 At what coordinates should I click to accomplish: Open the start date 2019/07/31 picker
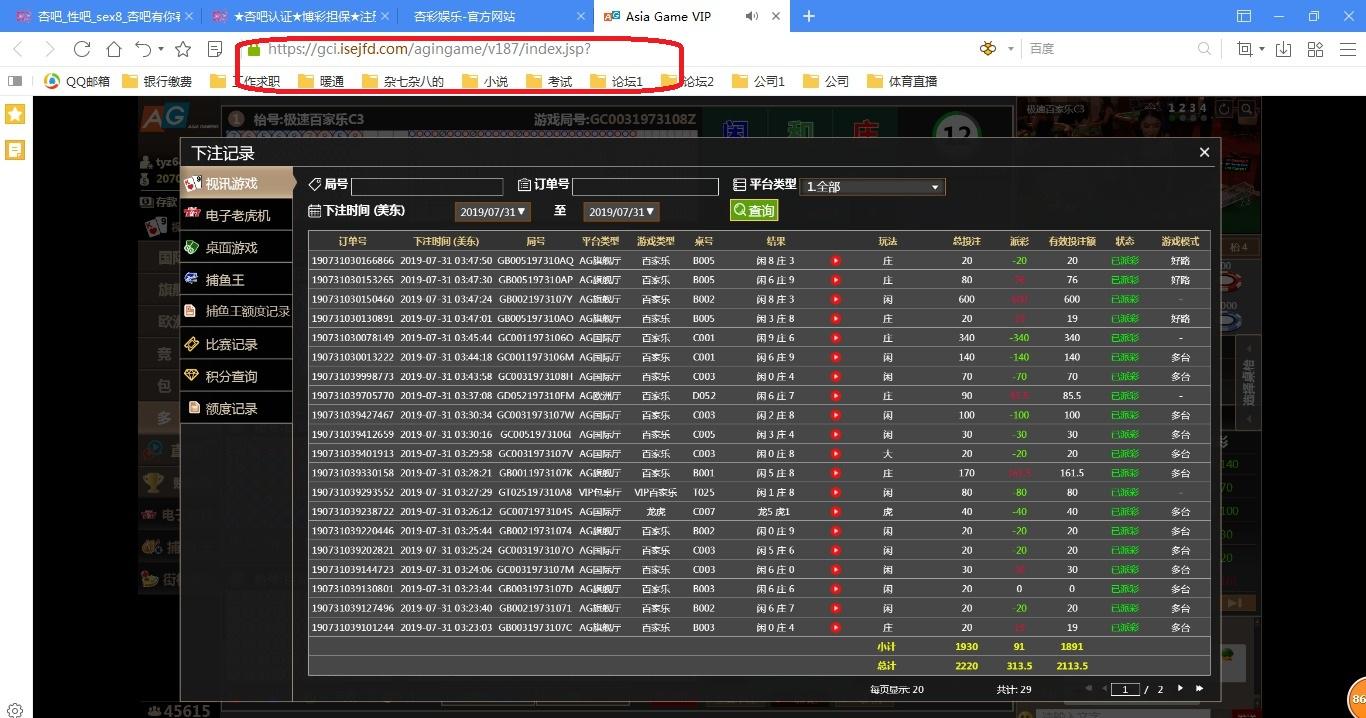click(x=492, y=211)
